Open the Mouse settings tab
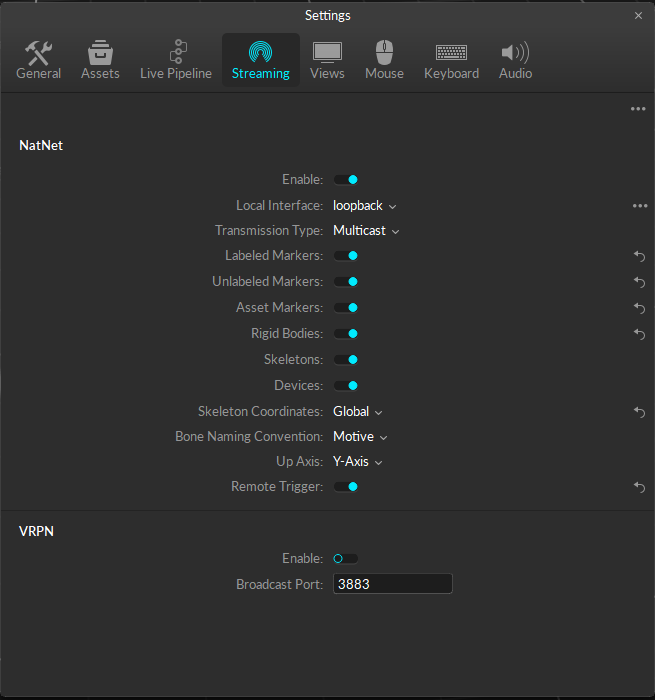Image resolution: width=655 pixels, height=700 pixels. (x=384, y=60)
